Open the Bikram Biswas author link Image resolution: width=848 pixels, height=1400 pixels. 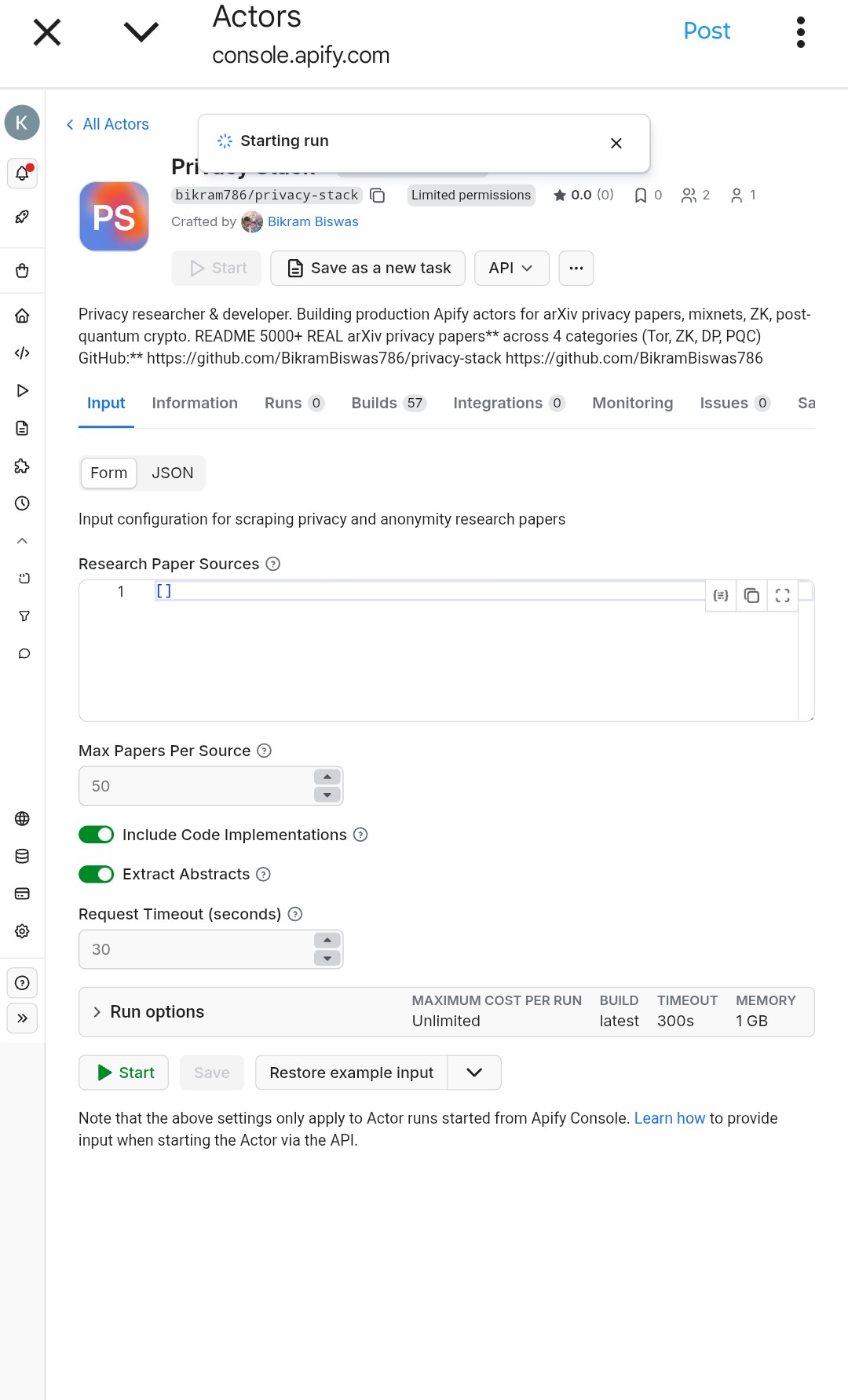tap(313, 222)
